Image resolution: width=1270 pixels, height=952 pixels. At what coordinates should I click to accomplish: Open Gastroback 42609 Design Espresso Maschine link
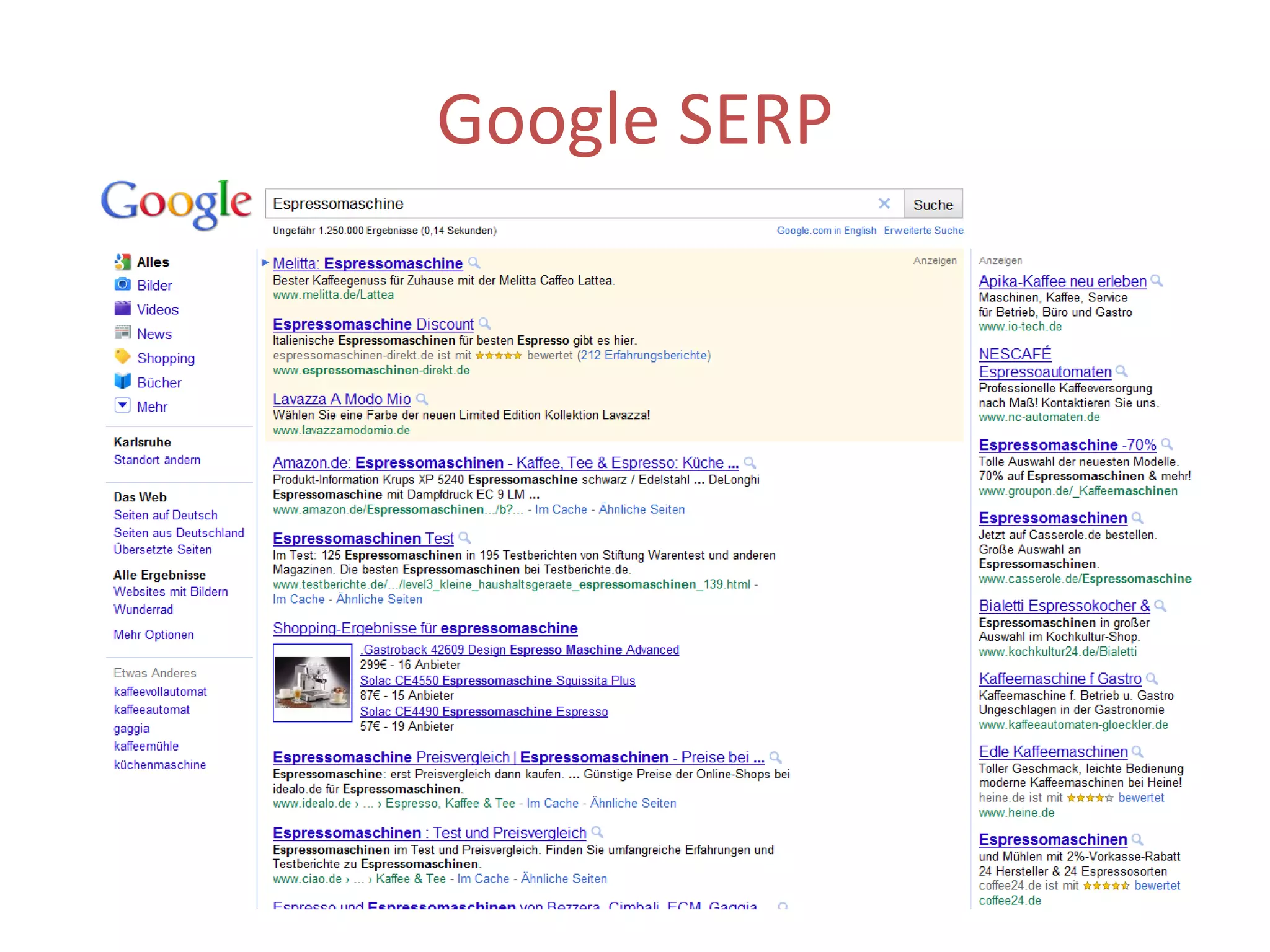tap(520, 650)
